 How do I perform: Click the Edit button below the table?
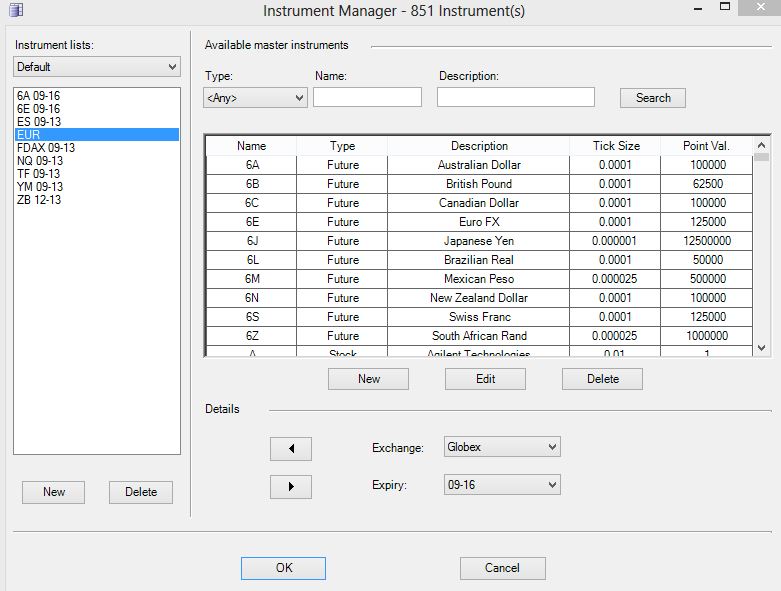pyautogui.click(x=485, y=379)
